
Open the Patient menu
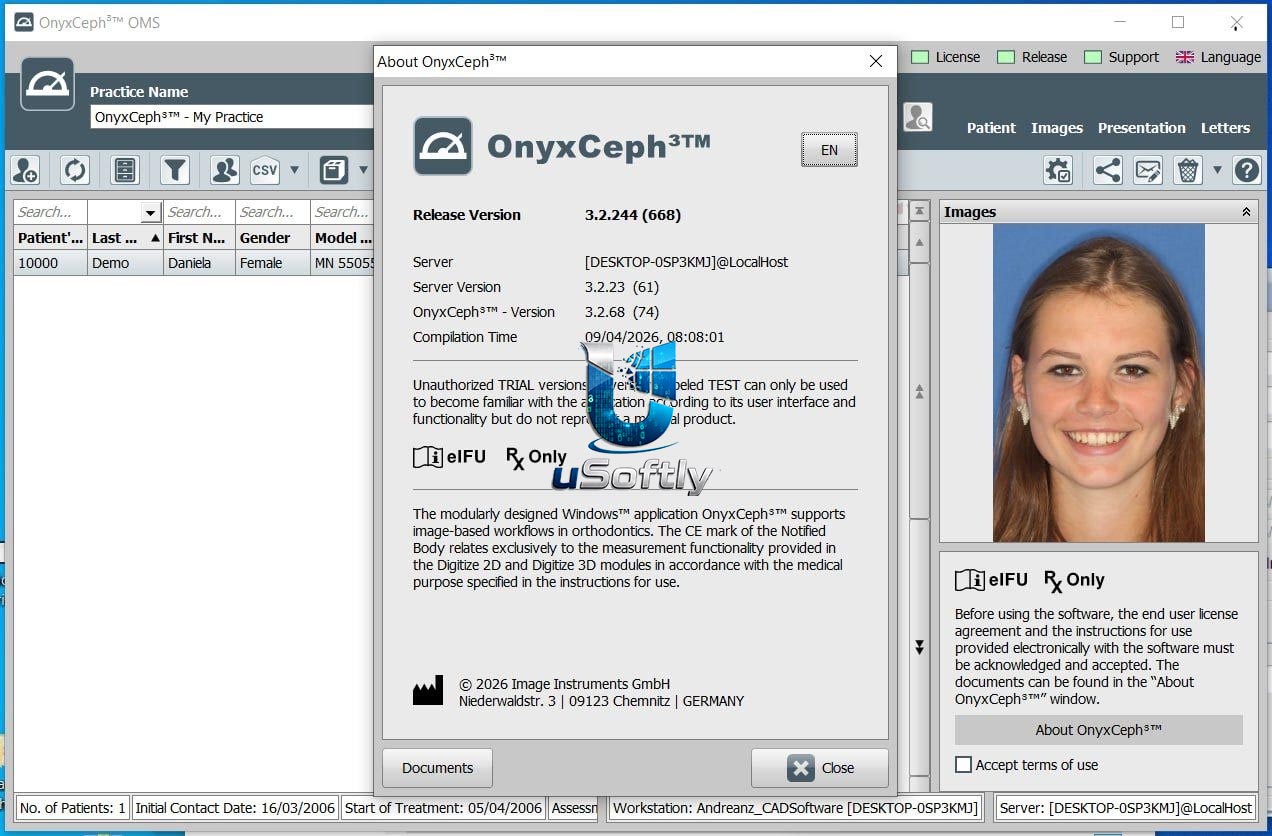point(991,128)
